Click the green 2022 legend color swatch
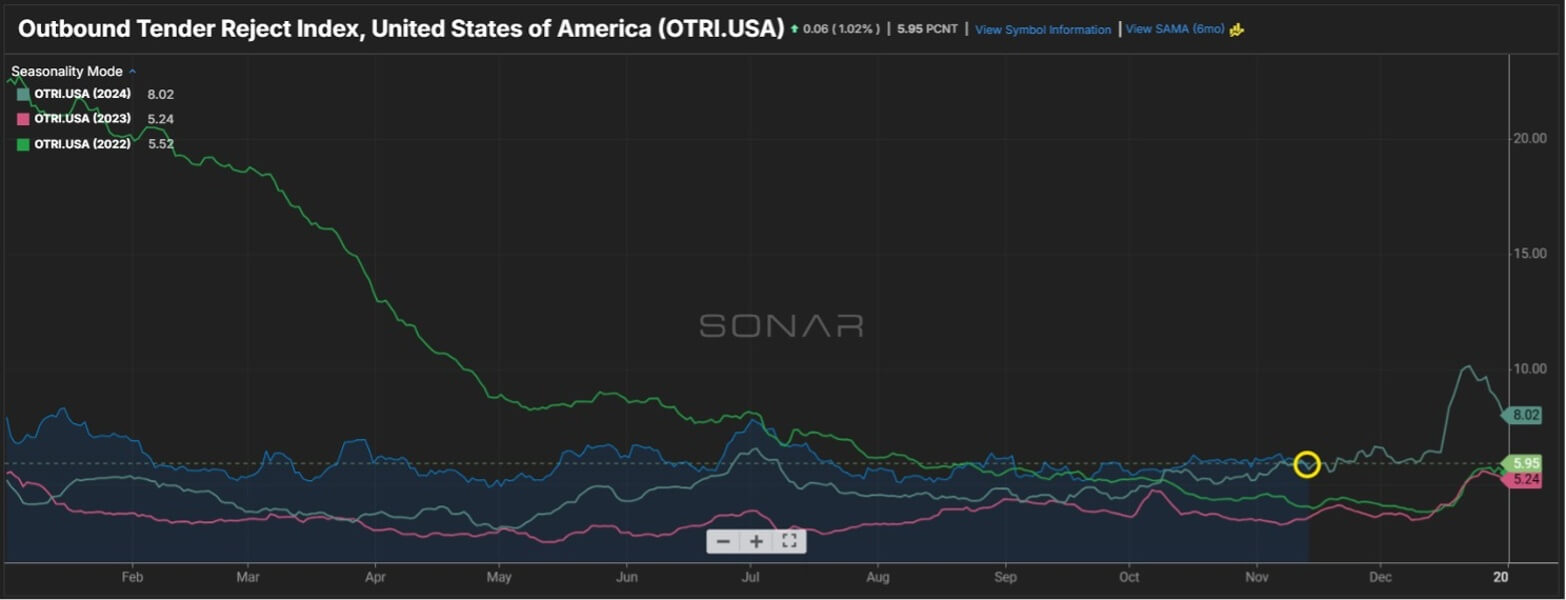Image resolution: width=1566 pixels, height=600 pixels. [x=23, y=144]
